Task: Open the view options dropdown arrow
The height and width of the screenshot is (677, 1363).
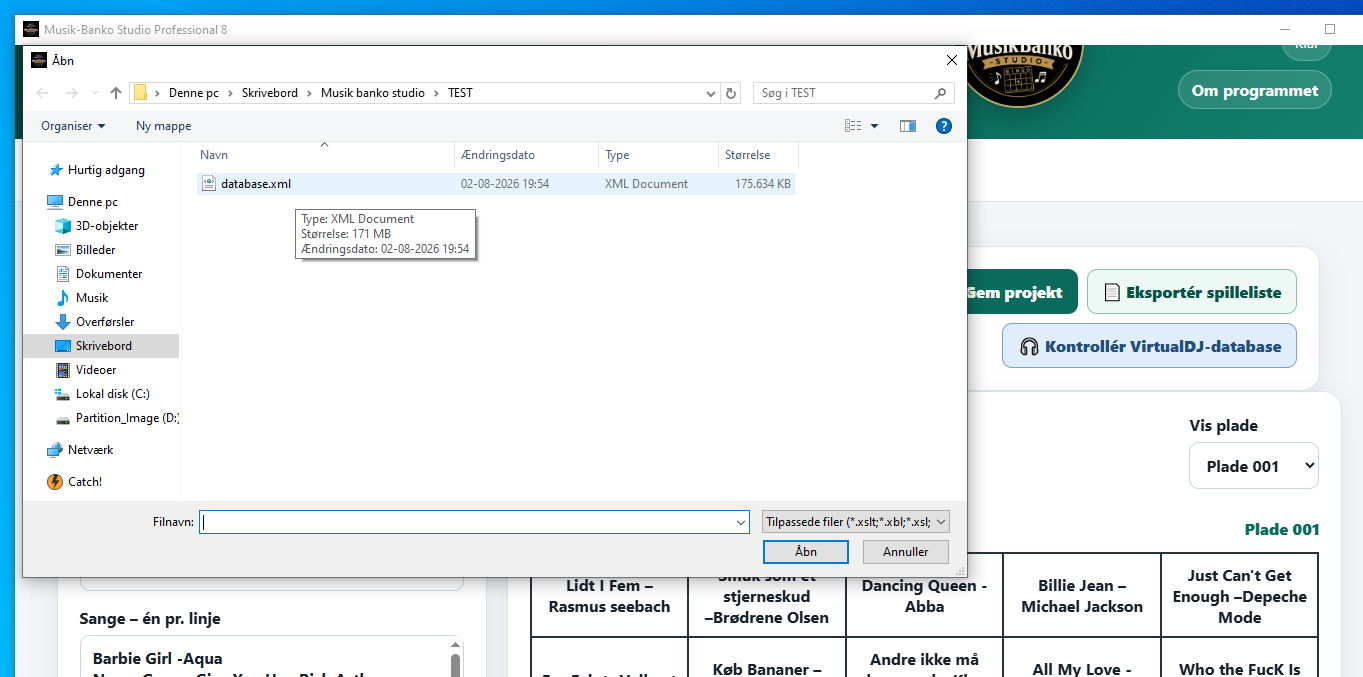Action: [x=875, y=126]
